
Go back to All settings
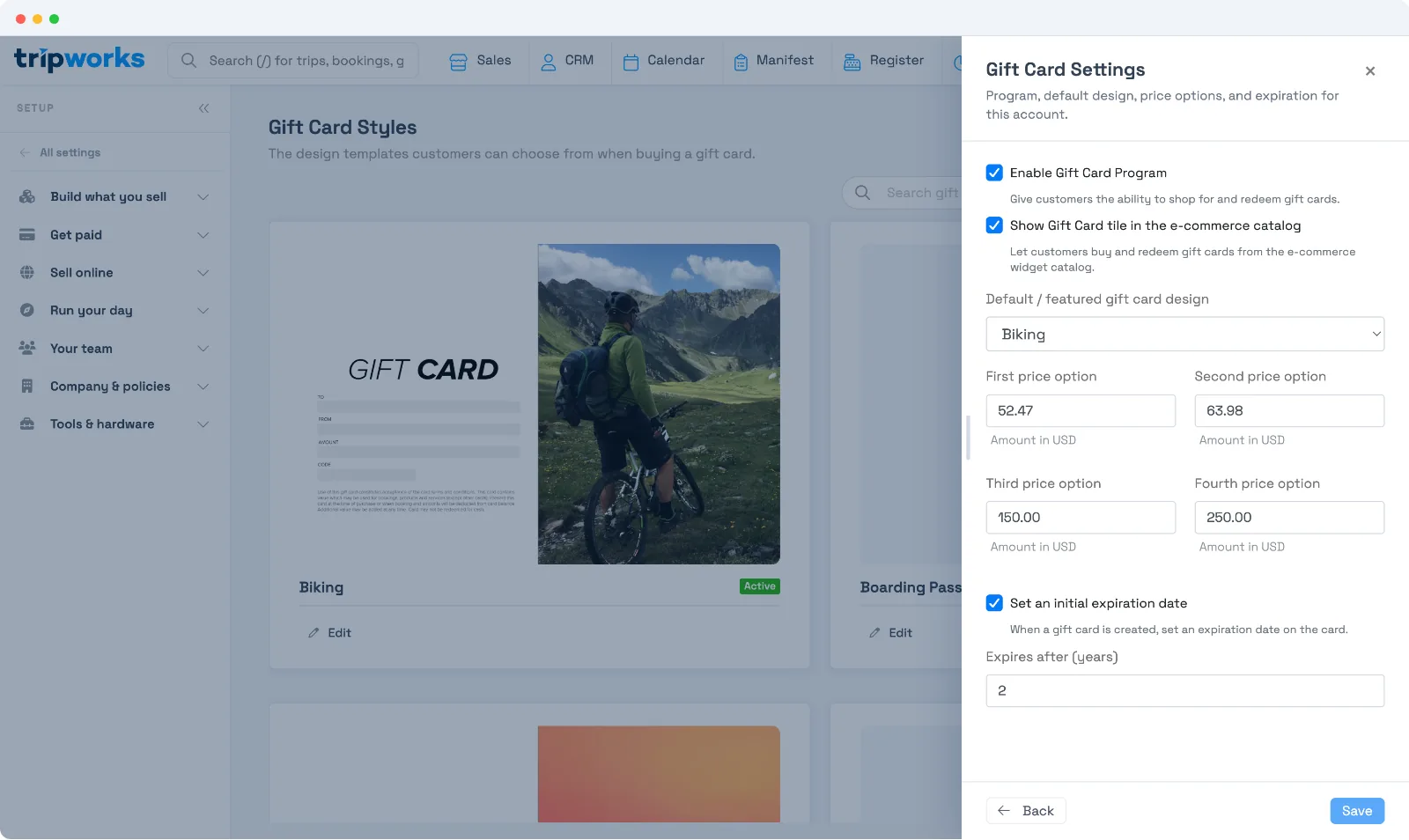click(x=60, y=152)
